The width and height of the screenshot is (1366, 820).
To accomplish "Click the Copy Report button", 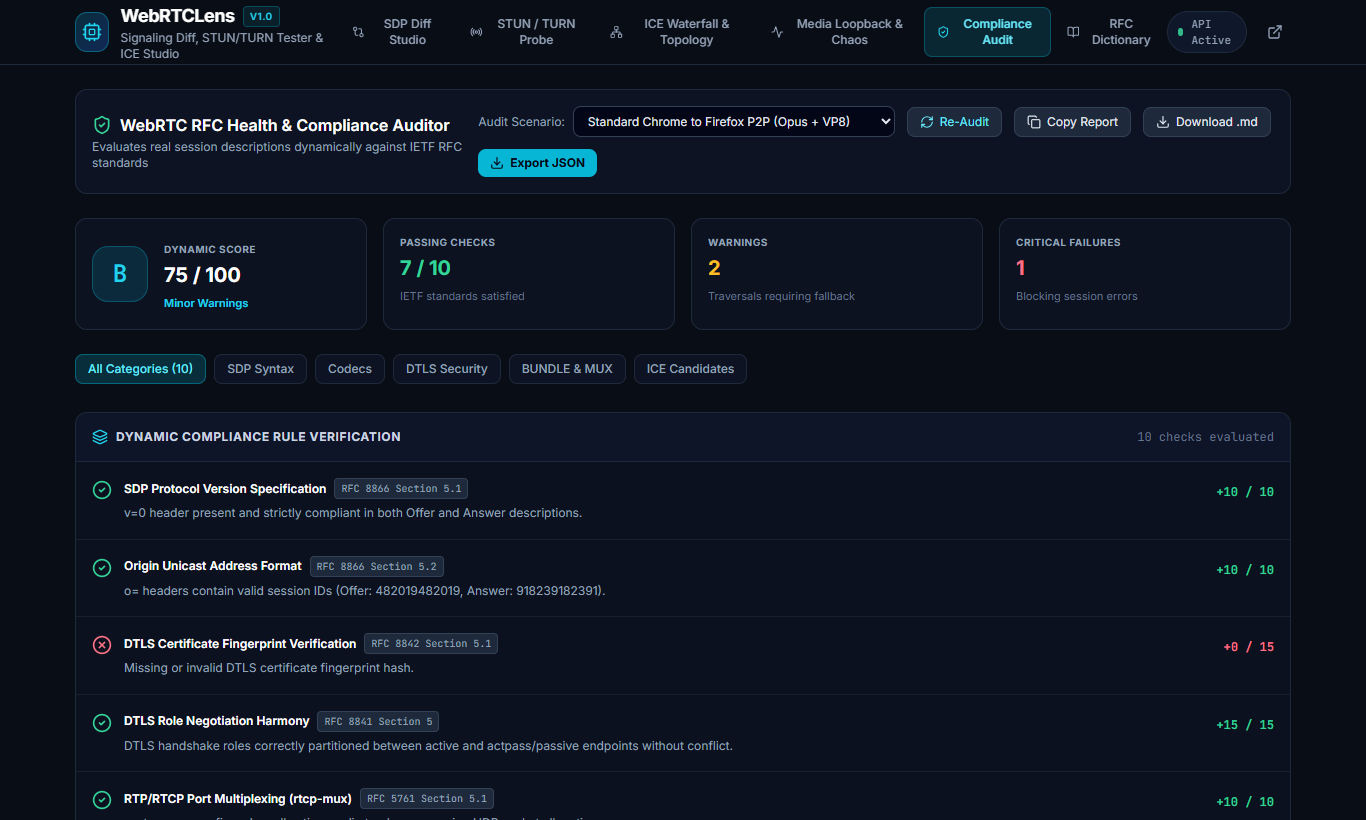I will pyautogui.click(x=1072, y=122).
